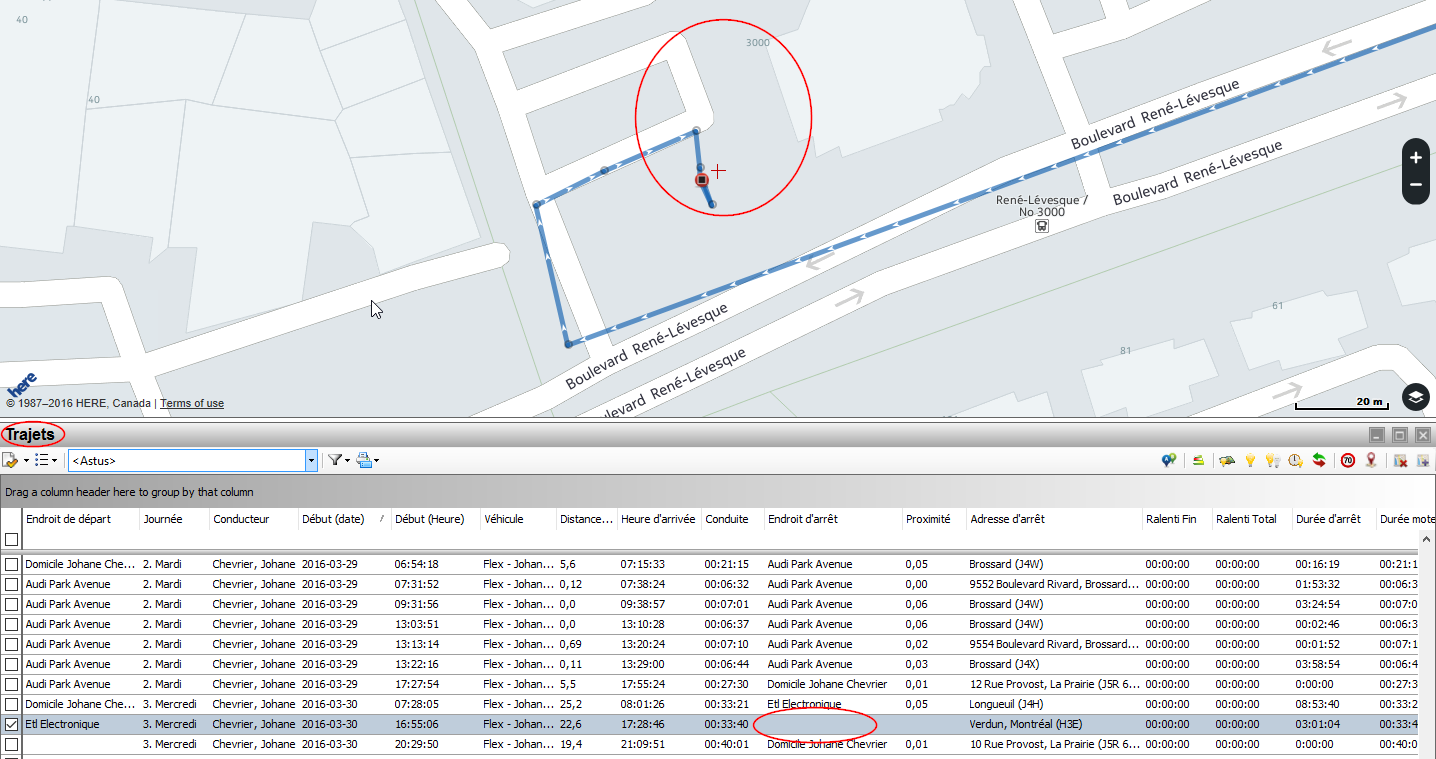
Task: Click the stacked colored layers icon
Action: (x=1198, y=461)
